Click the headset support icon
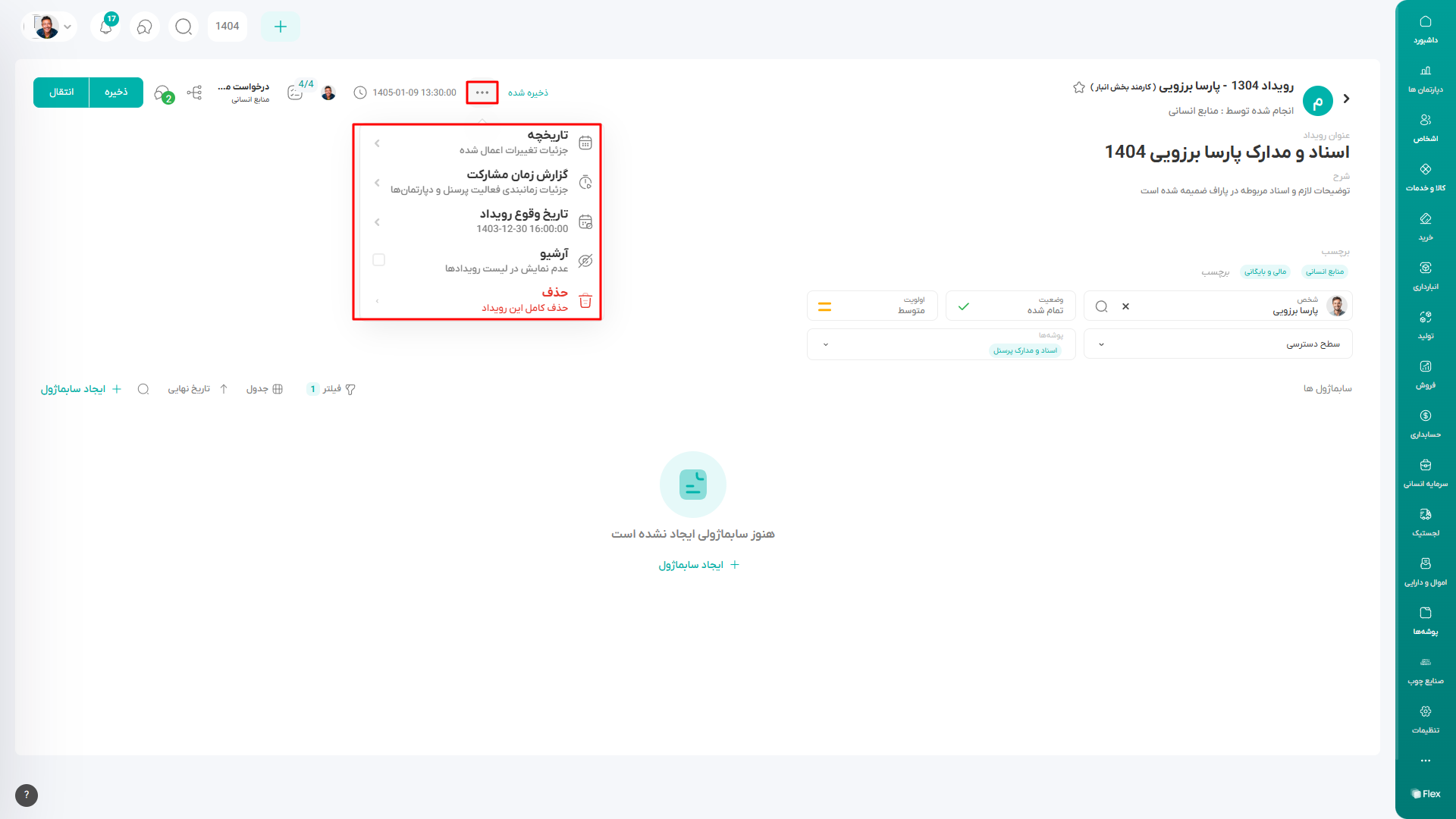 coord(144,27)
